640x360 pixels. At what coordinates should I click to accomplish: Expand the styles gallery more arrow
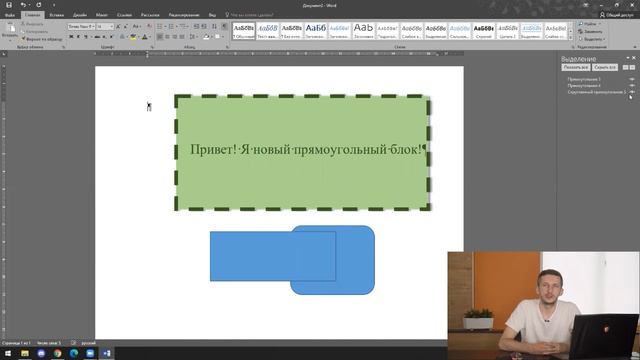pos(571,38)
